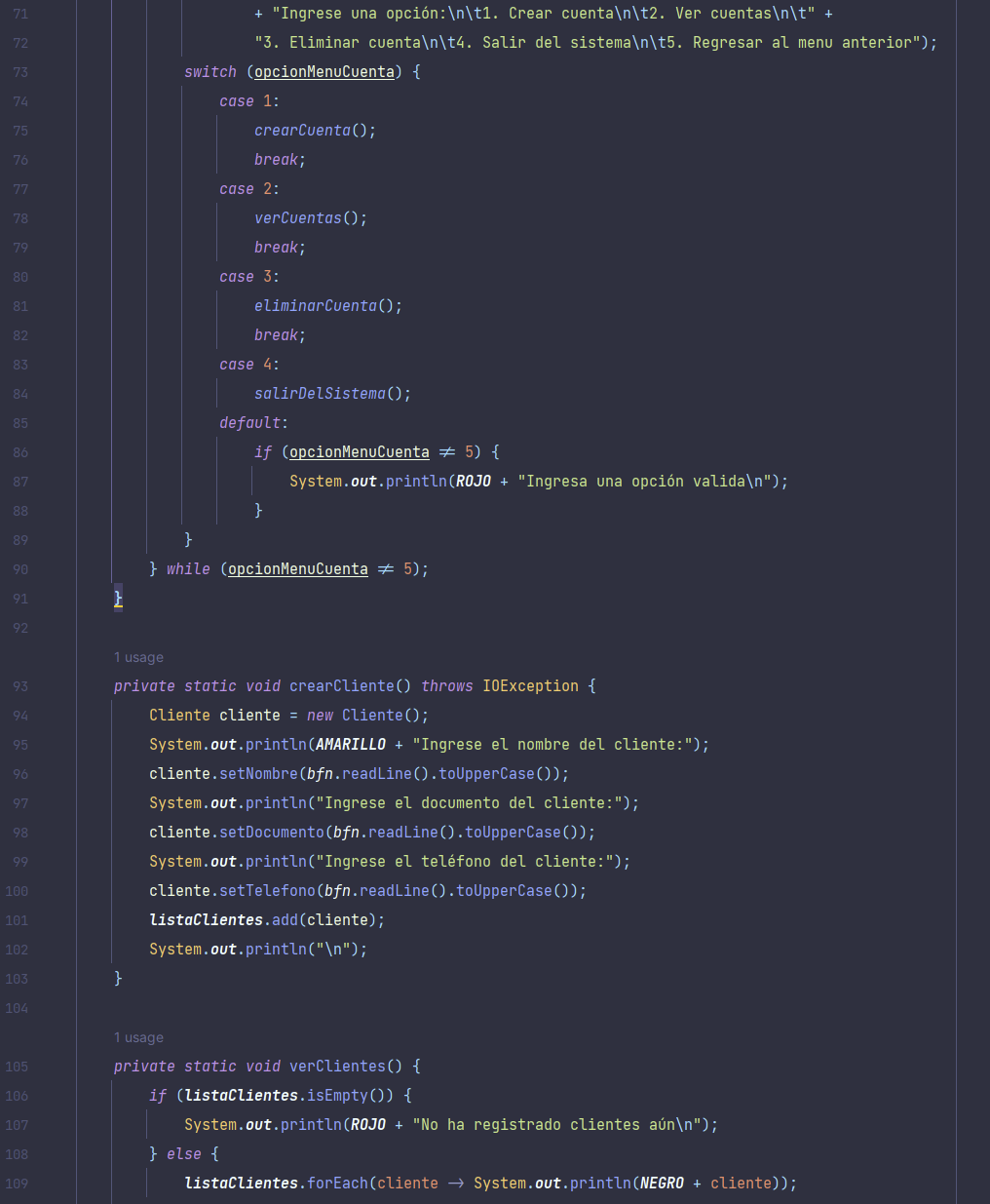This screenshot has width=990, height=1204.
Task: Place cursor on the switch keyword
Action: [210, 72]
